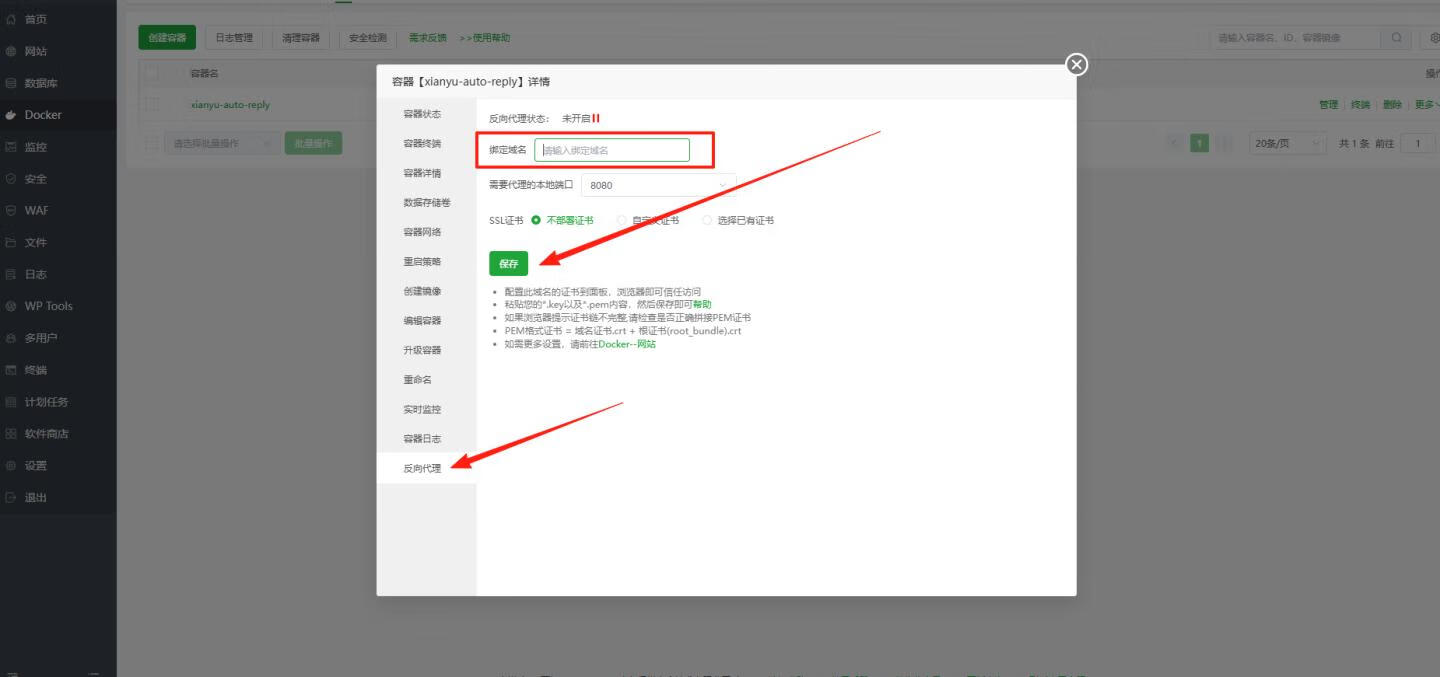Click the users icon beside 多用户
The width and height of the screenshot is (1440, 677).
11,338
